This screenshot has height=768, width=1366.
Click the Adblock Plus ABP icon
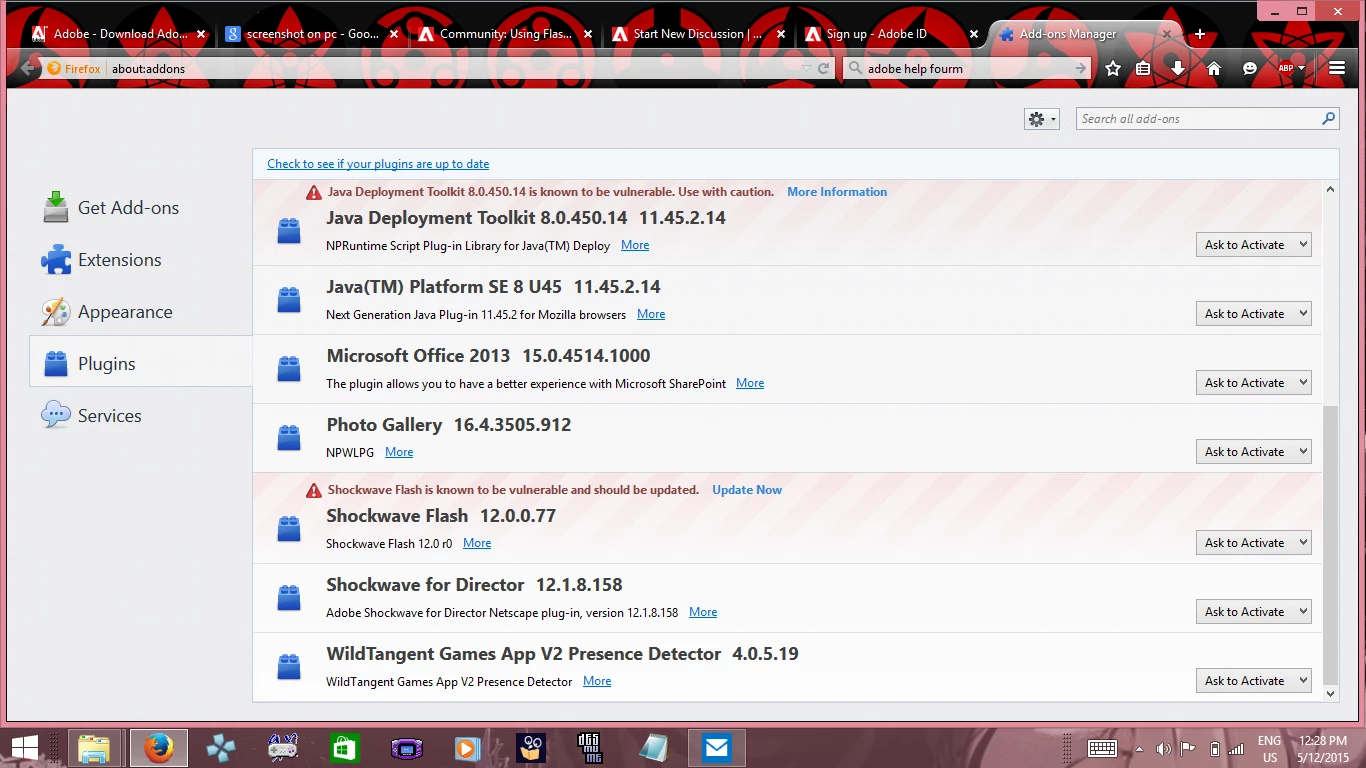[x=1286, y=68]
